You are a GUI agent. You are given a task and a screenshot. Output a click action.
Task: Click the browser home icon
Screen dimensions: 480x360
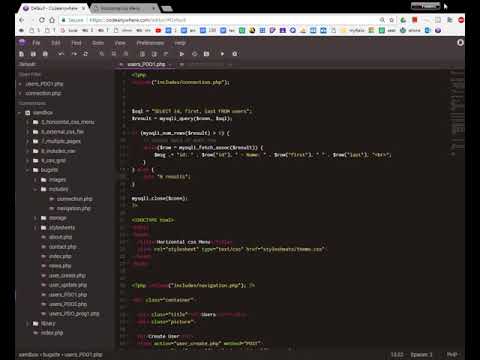click(x=52, y=20)
